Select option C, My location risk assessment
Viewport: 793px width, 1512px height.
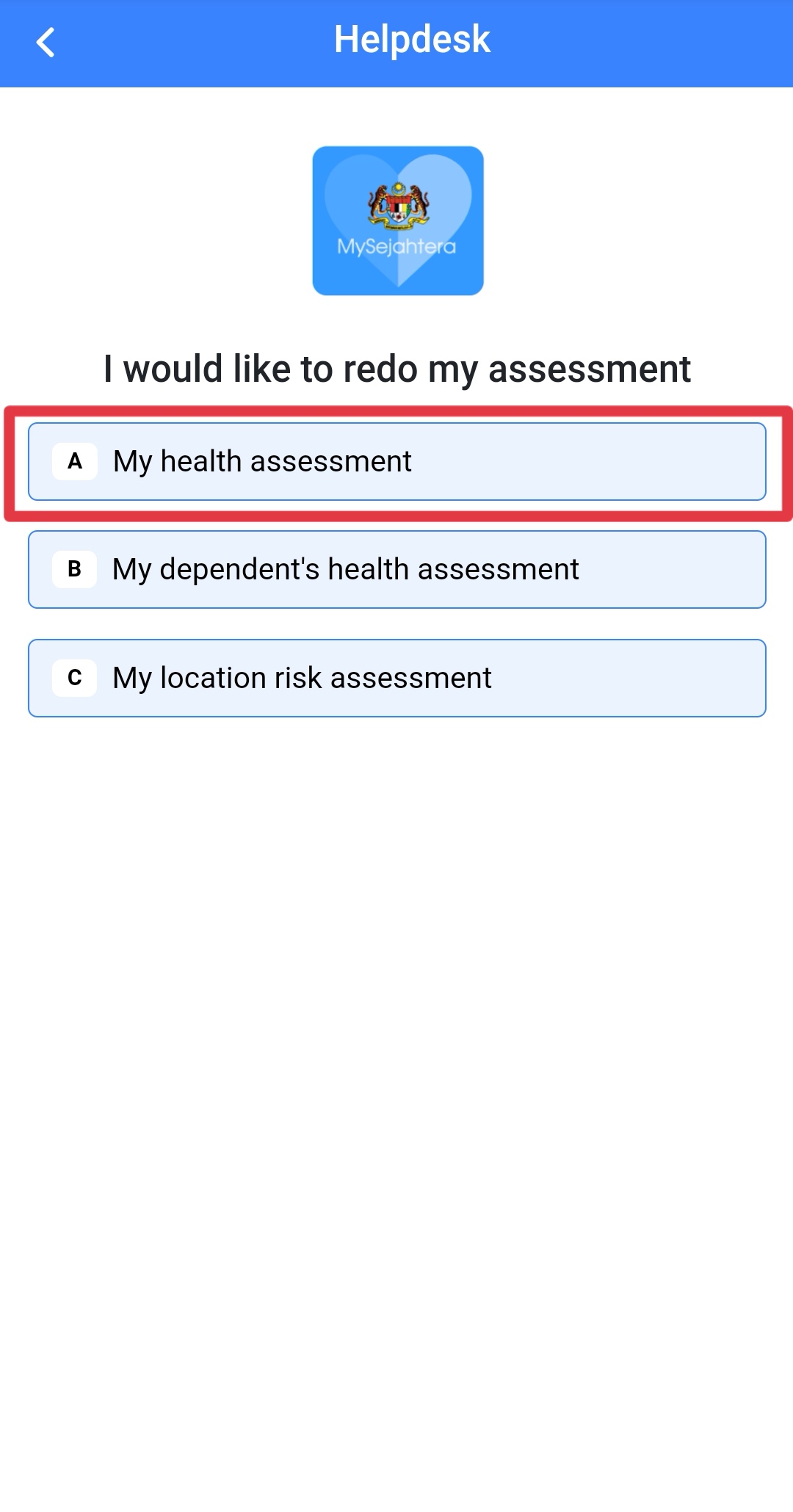[397, 678]
